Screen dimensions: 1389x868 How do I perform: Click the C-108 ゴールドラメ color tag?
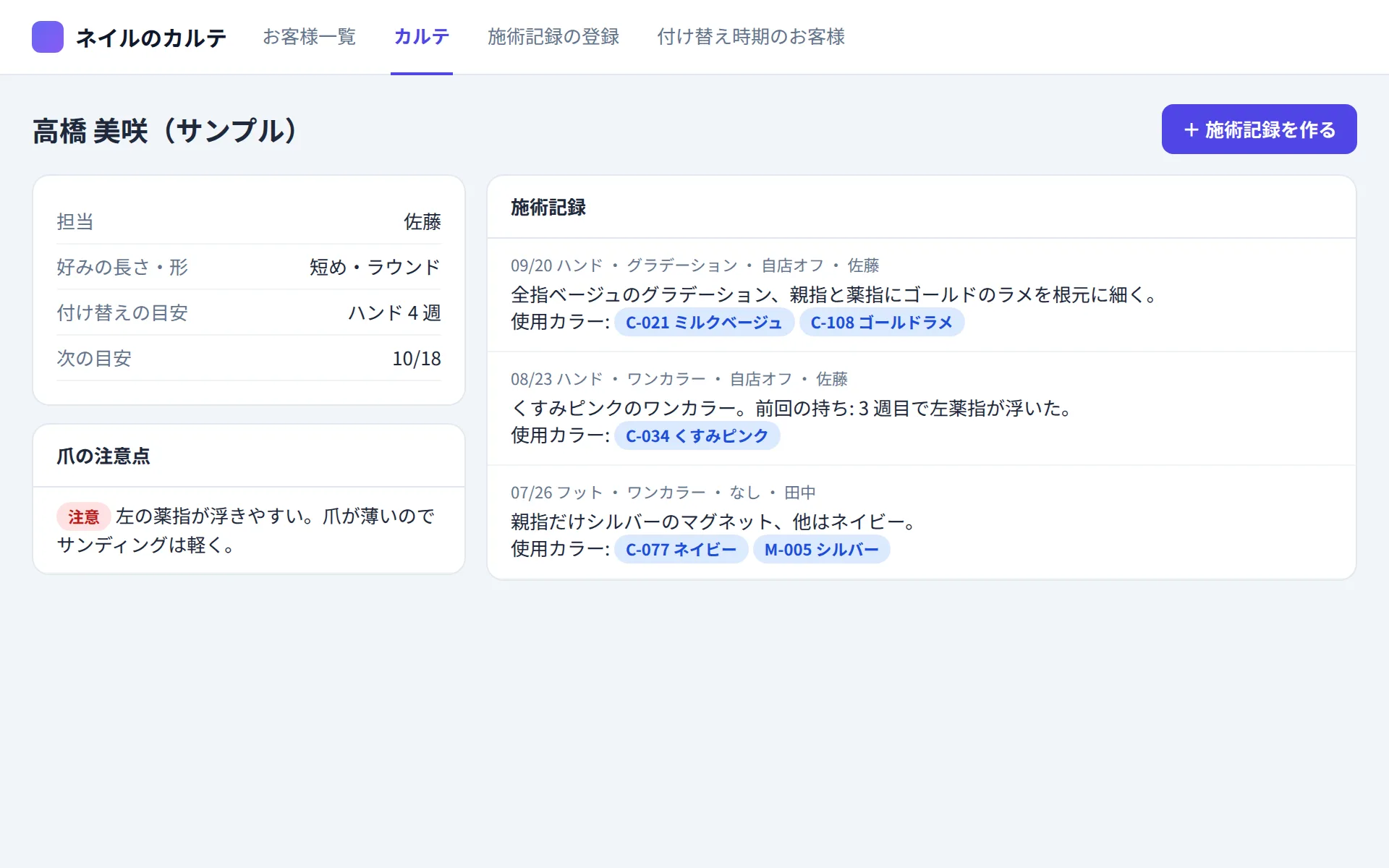(x=882, y=323)
